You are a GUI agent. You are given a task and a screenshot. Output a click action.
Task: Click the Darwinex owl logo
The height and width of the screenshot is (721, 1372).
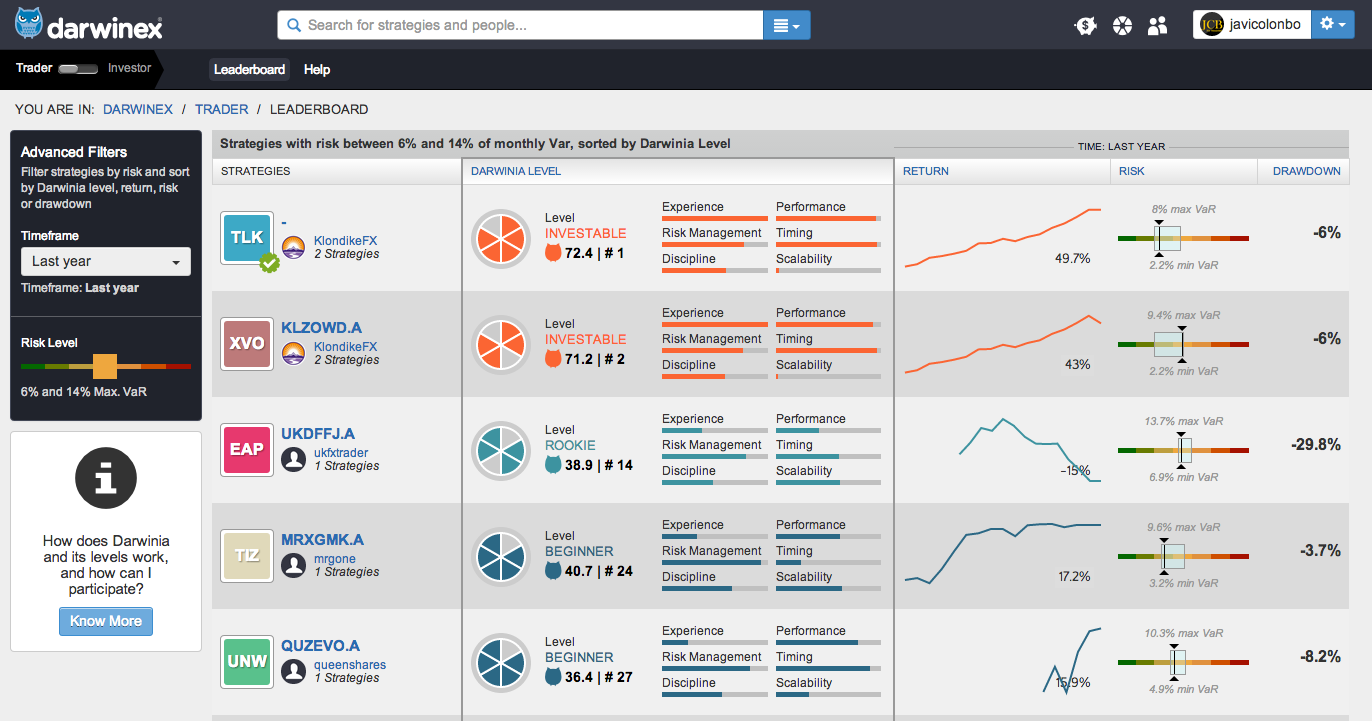pyautogui.click(x=29, y=24)
